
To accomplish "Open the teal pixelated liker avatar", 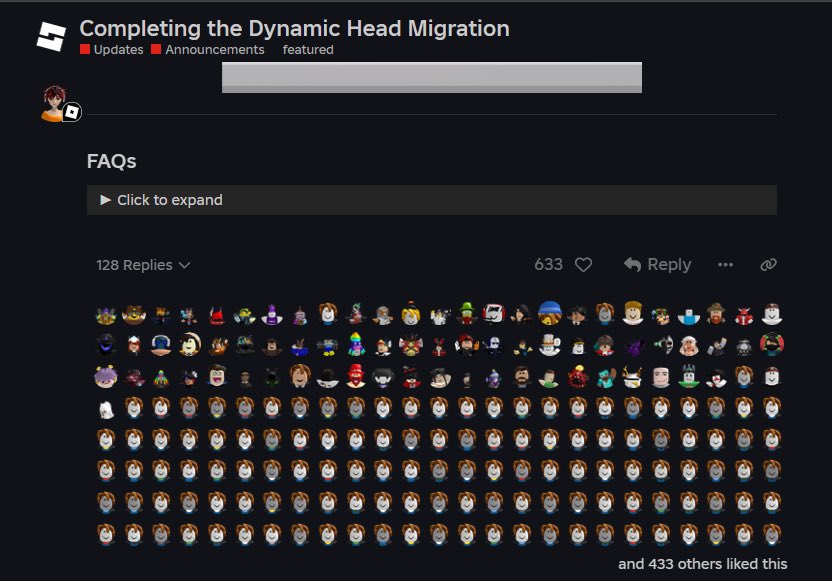I will pyautogui.click(x=605, y=378).
